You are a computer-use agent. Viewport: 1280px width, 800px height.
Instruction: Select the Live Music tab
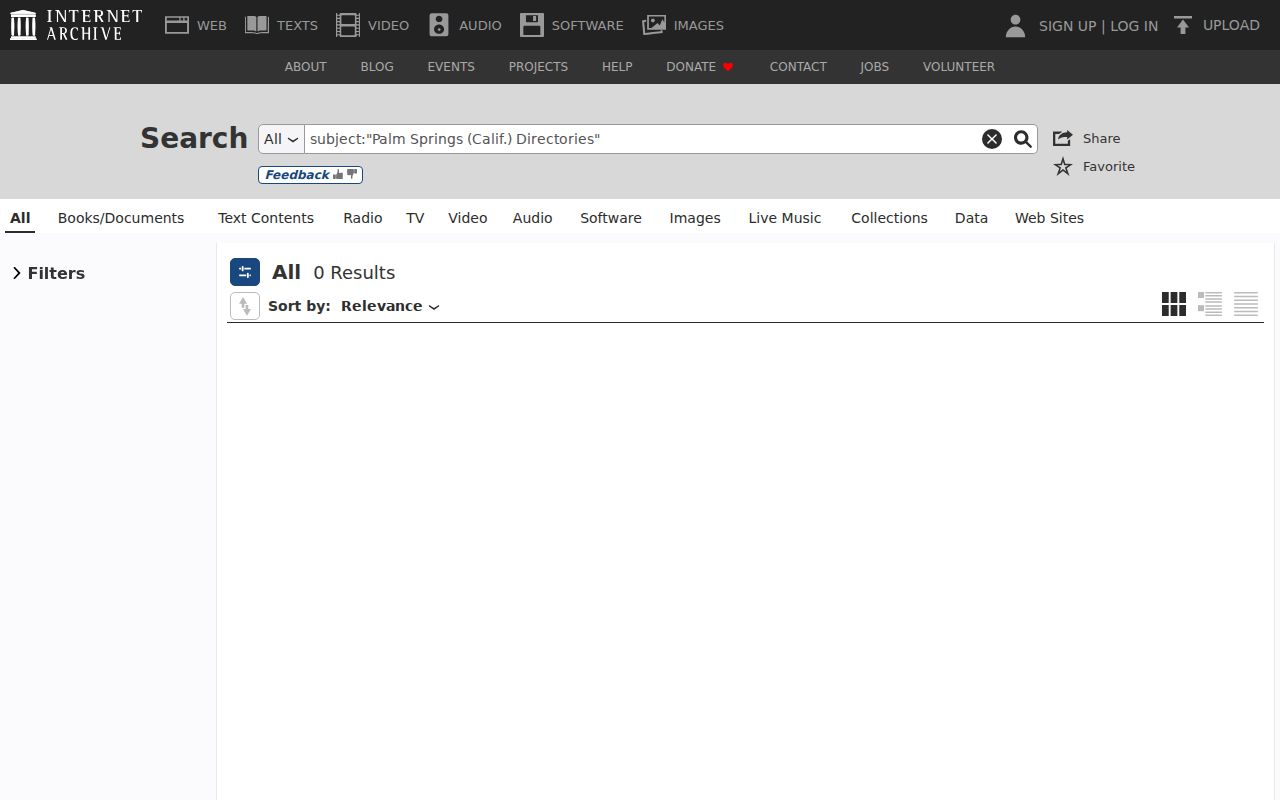785,218
